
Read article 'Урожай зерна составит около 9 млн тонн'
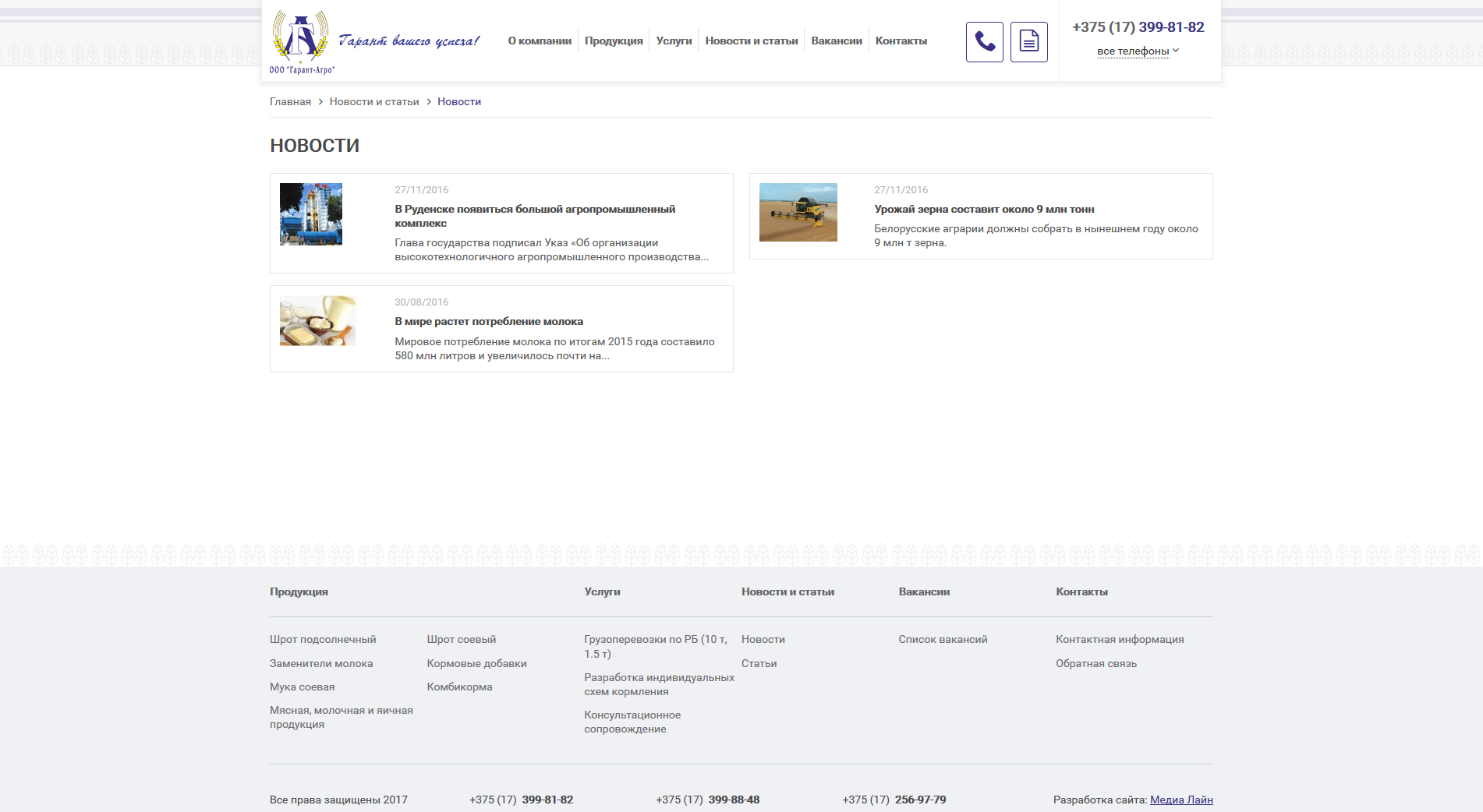[984, 210]
